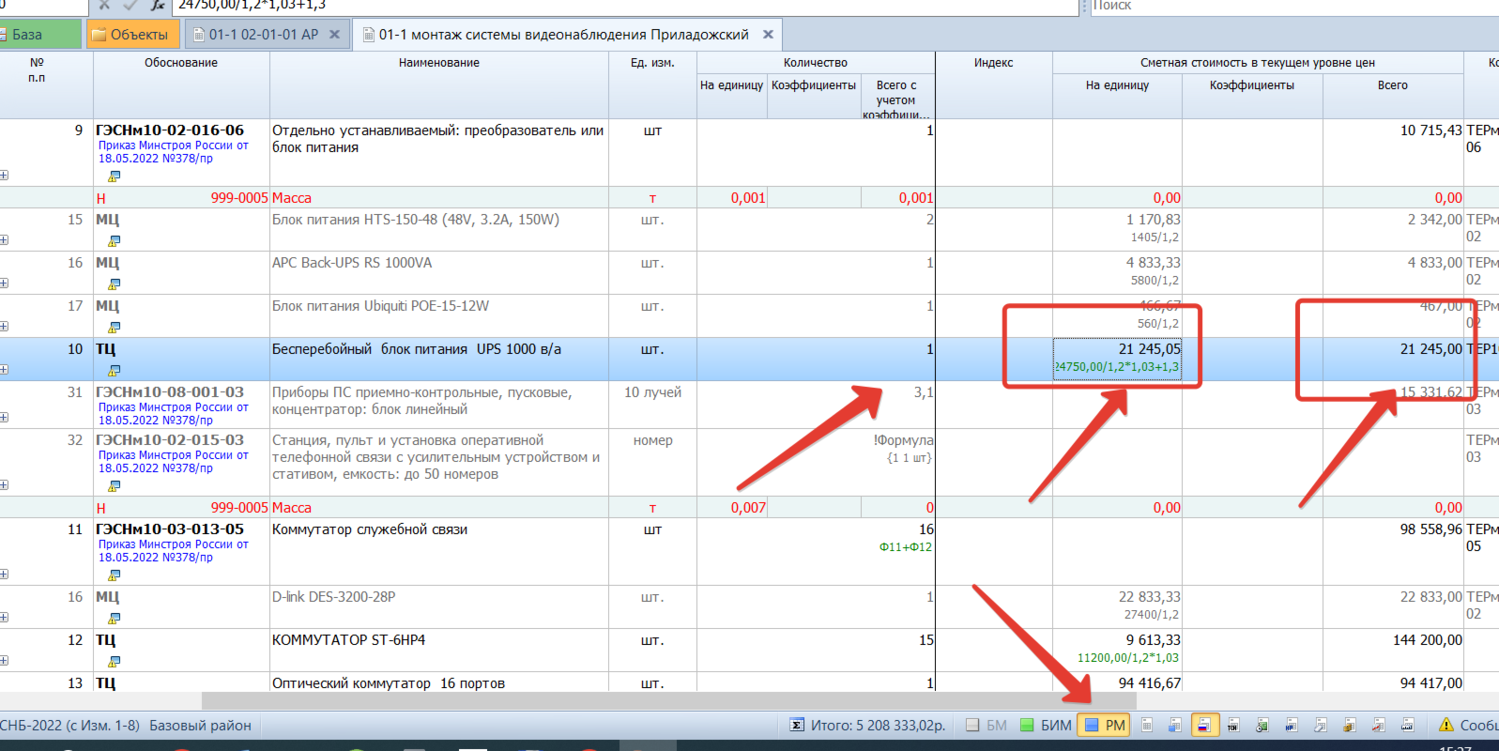Image resolution: width=1499 pixels, height=751 pixels.
Task: Click the coins document status bar icon
Action: [1350, 725]
